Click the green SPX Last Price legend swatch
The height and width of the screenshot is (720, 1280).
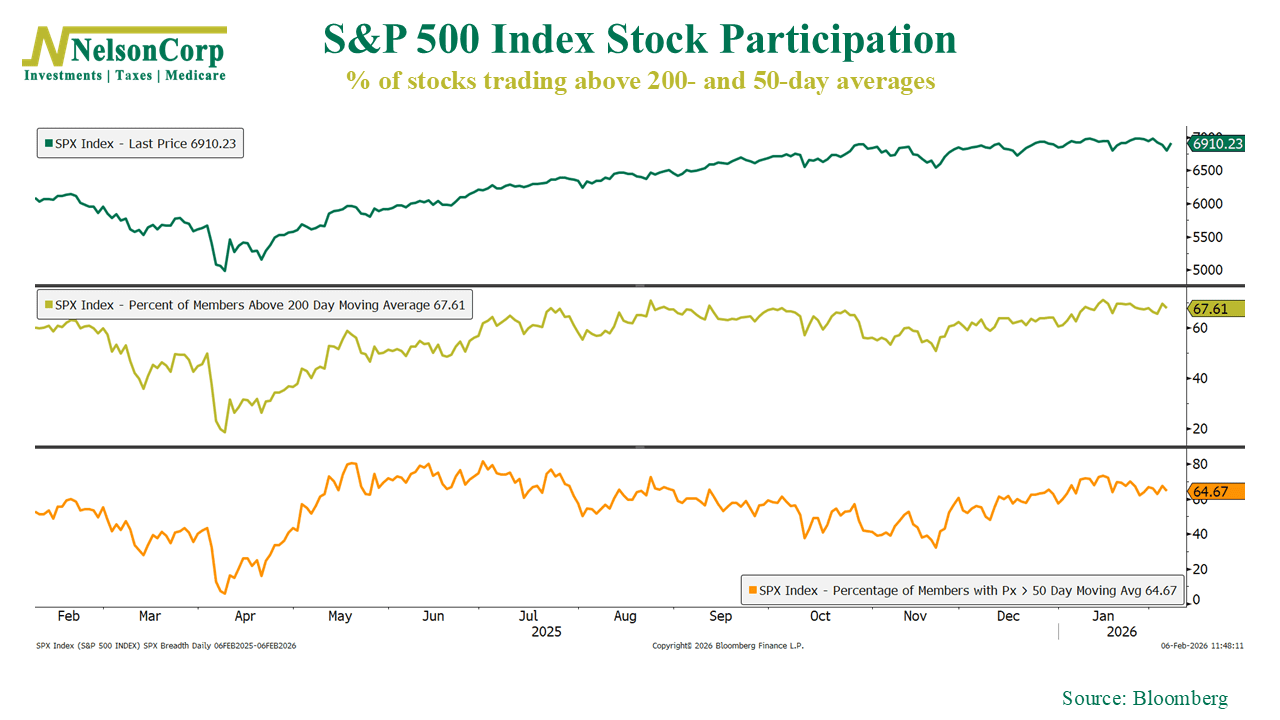(x=47, y=144)
